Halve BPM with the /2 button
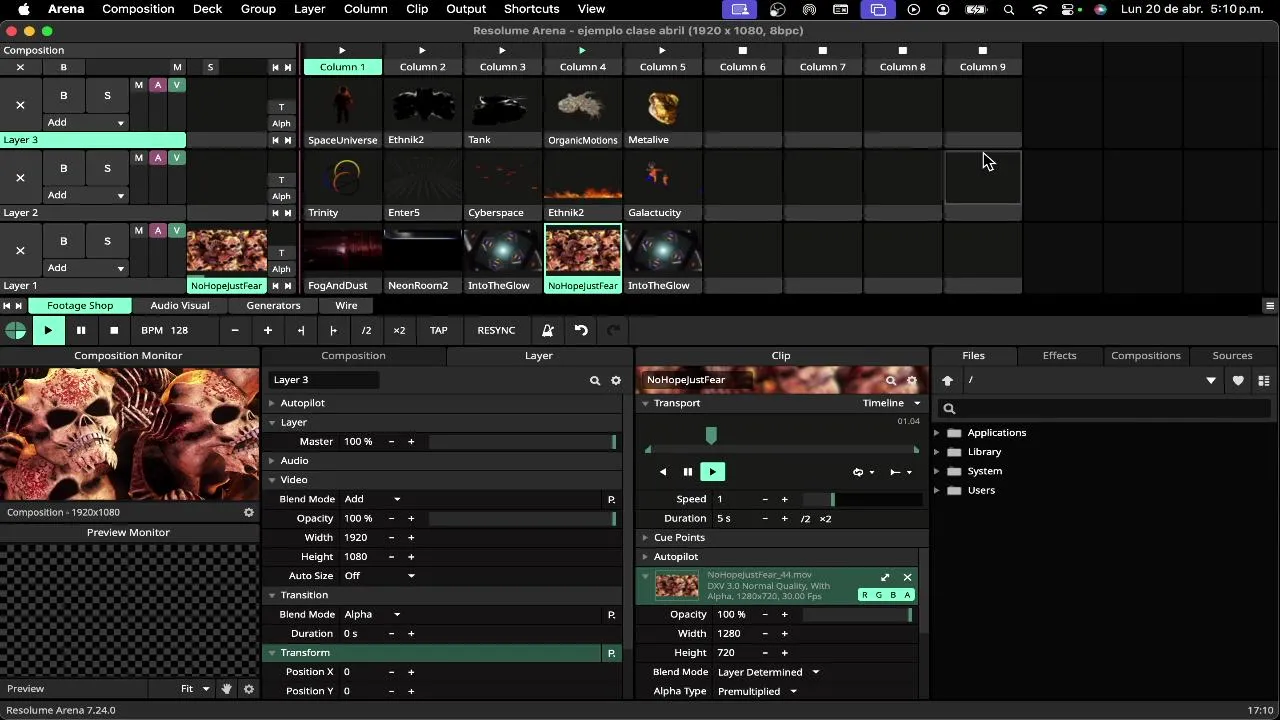This screenshot has width=1280, height=720. tap(366, 331)
